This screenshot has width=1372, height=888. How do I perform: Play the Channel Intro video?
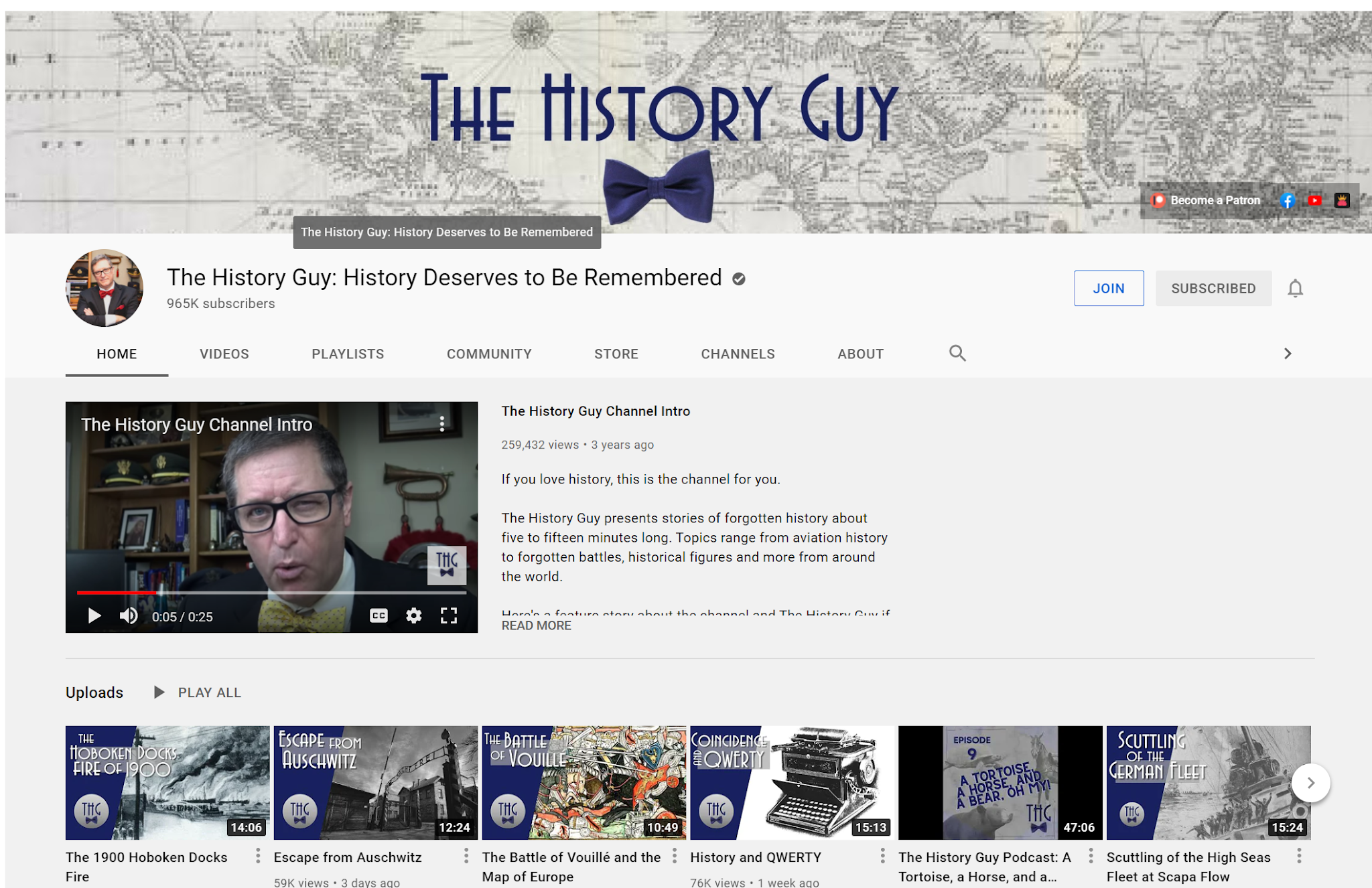point(94,615)
